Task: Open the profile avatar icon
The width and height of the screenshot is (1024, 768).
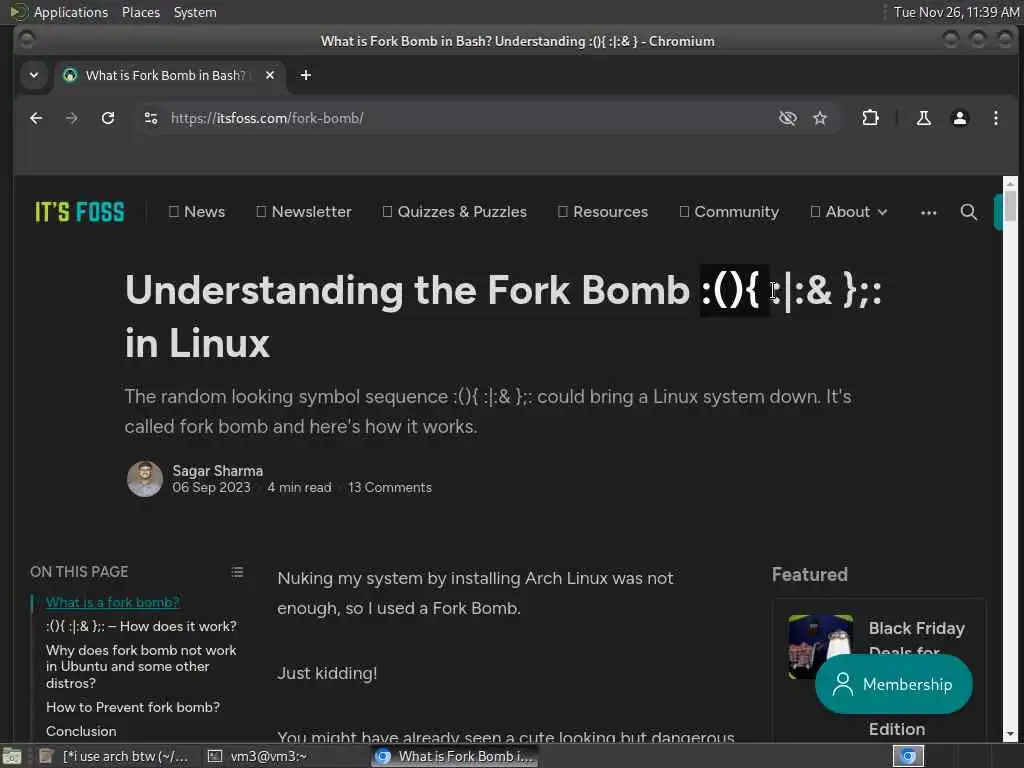Action: pos(960,118)
